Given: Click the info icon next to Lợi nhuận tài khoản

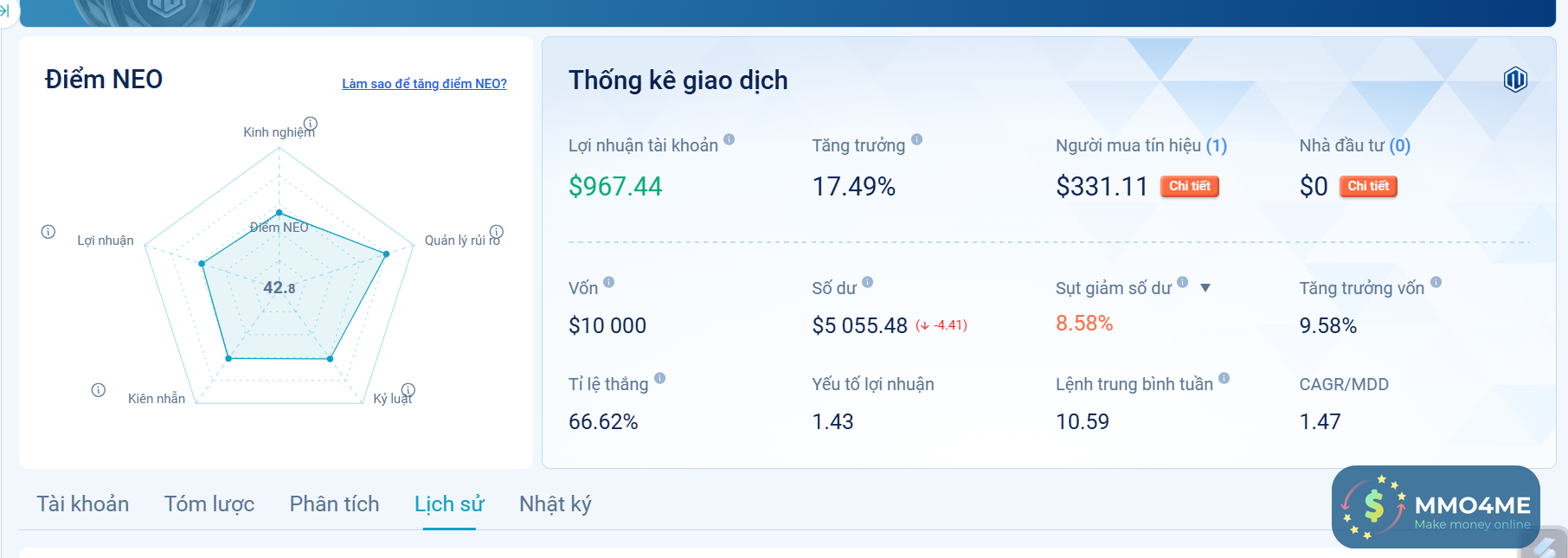Looking at the screenshot, I should coord(729,139).
